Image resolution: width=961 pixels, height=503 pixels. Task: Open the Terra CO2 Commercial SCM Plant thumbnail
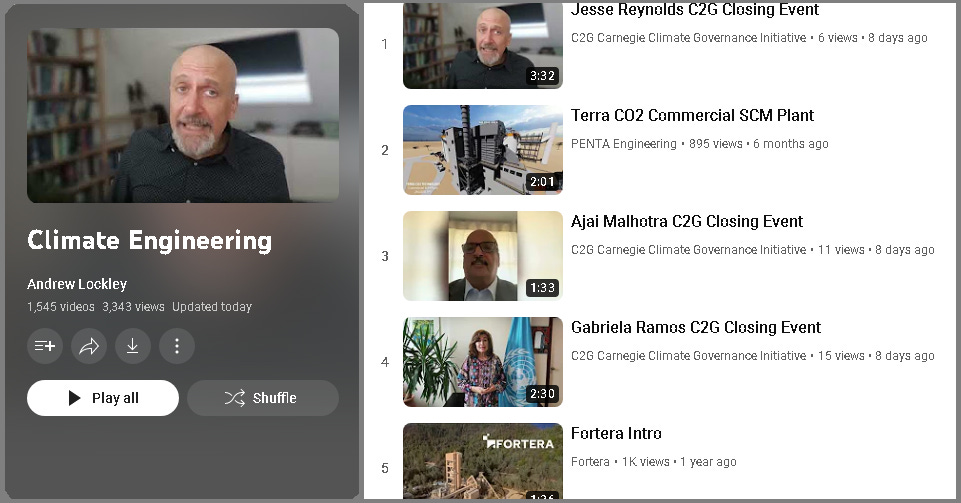pyautogui.click(x=483, y=150)
